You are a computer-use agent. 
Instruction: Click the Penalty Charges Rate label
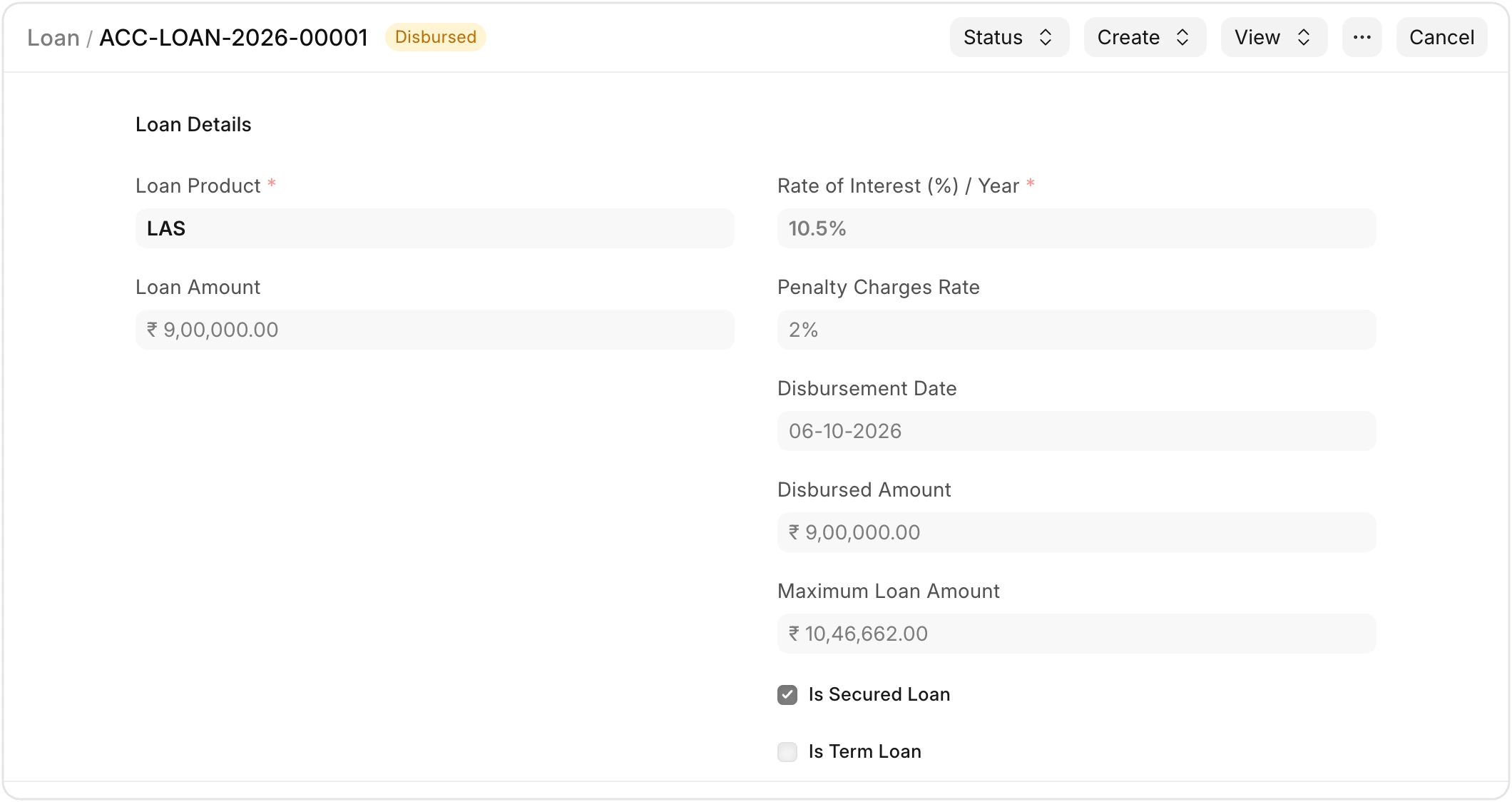point(879,288)
